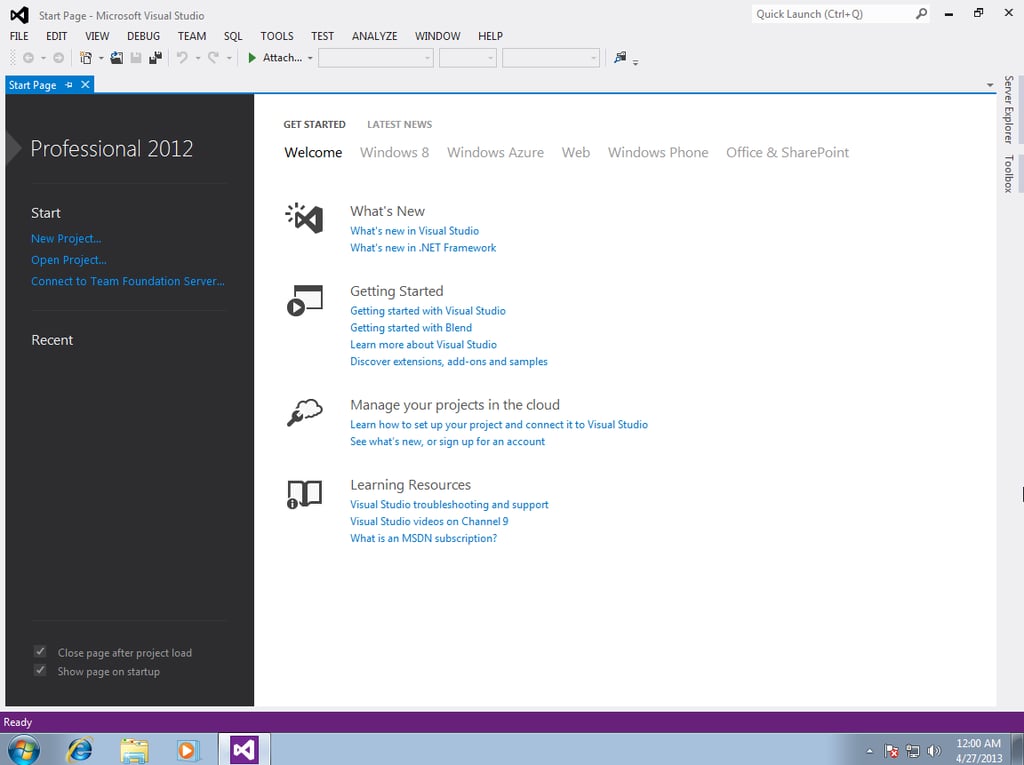
Task: Click the taskbar clock and date
Action: pyautogui.click(x=978, y=751)
